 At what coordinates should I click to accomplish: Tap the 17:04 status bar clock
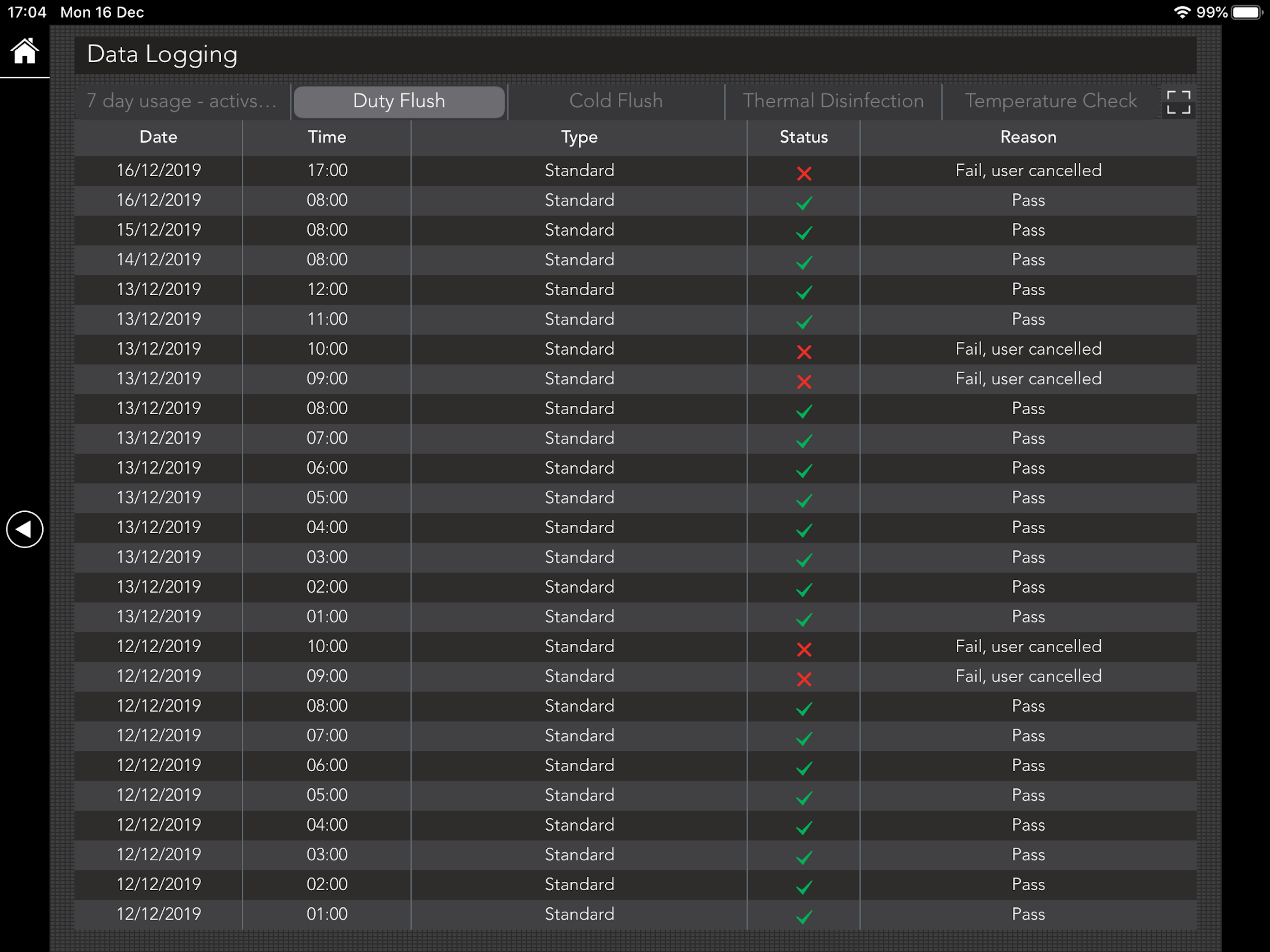coord(27,12)
